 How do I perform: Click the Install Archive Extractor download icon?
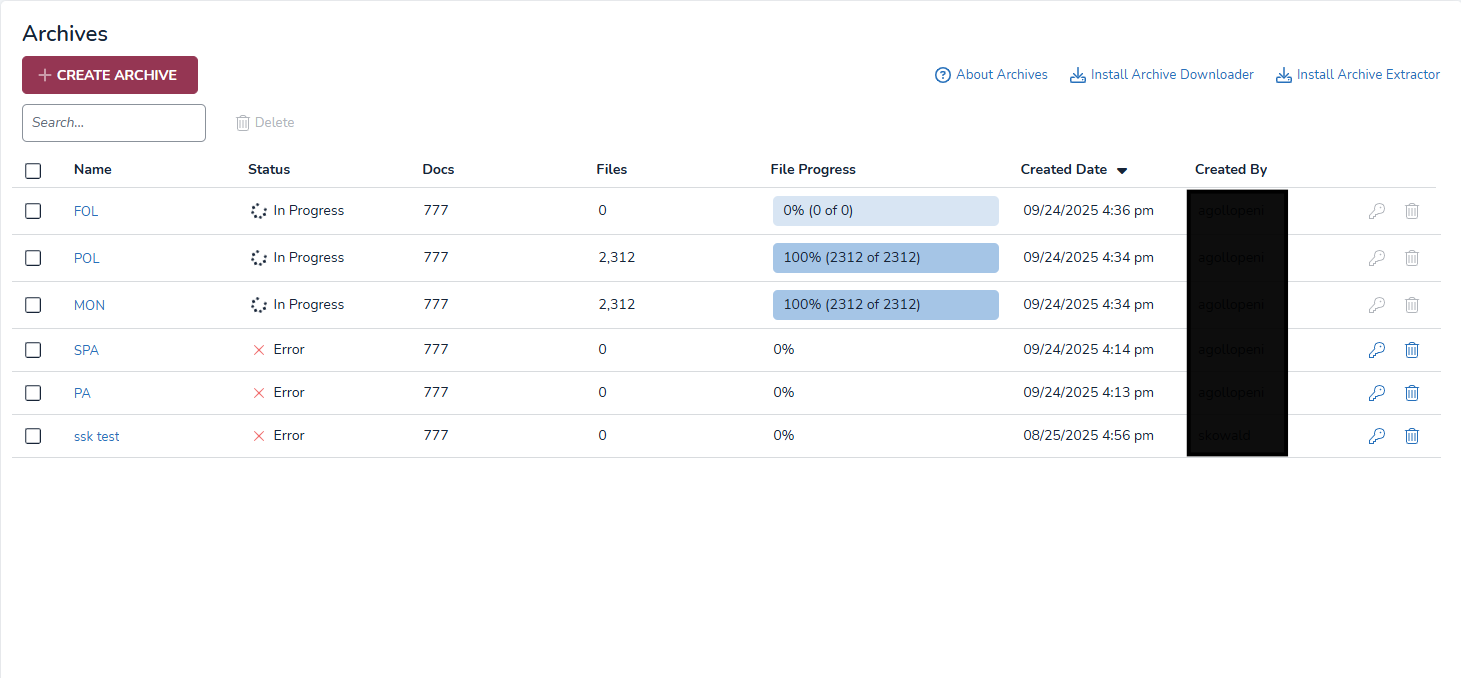(1284, 75)
